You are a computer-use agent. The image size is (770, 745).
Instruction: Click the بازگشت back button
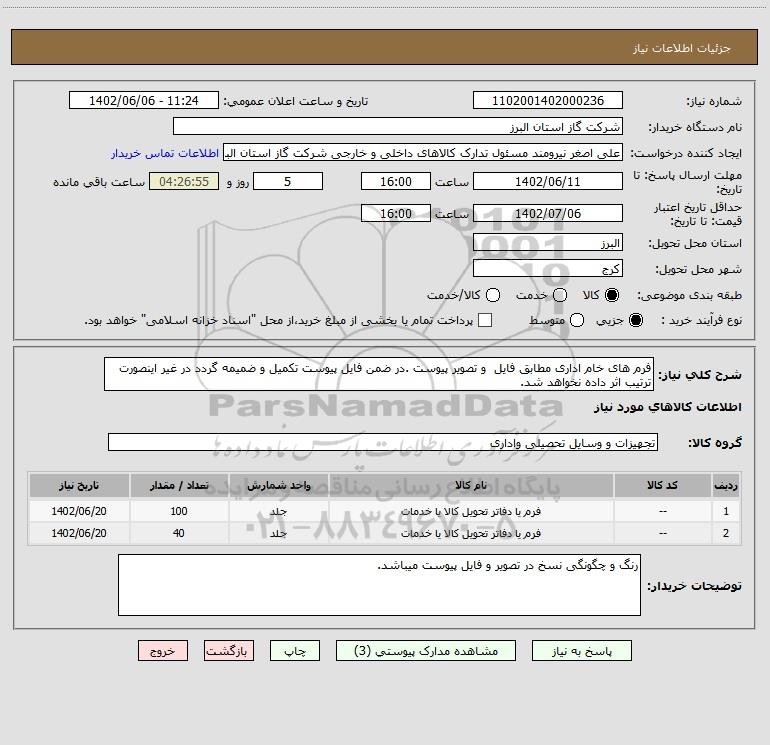[x=229, y=651]
